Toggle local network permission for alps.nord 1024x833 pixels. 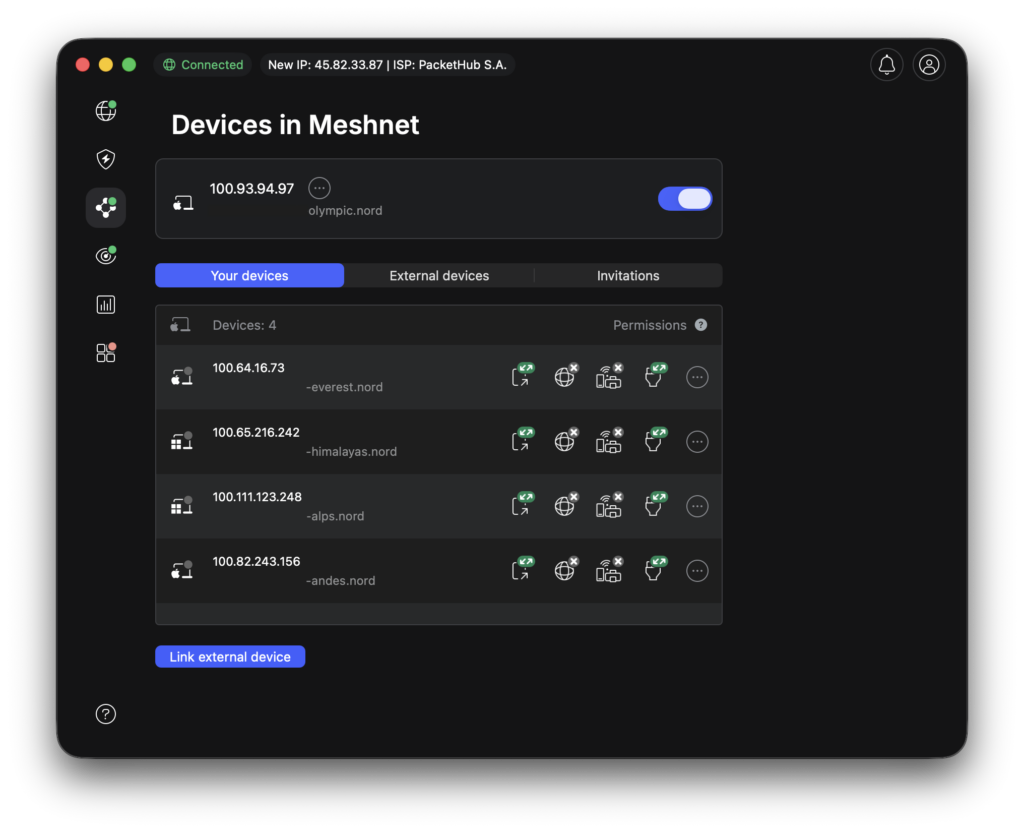point(609,505)
